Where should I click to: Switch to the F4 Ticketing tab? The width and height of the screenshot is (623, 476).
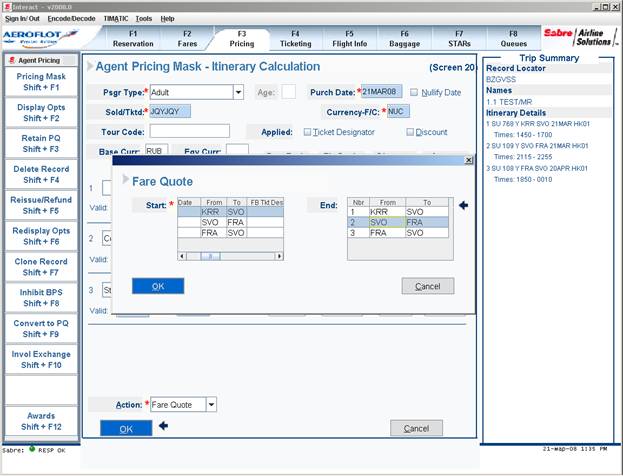point(295,39)
